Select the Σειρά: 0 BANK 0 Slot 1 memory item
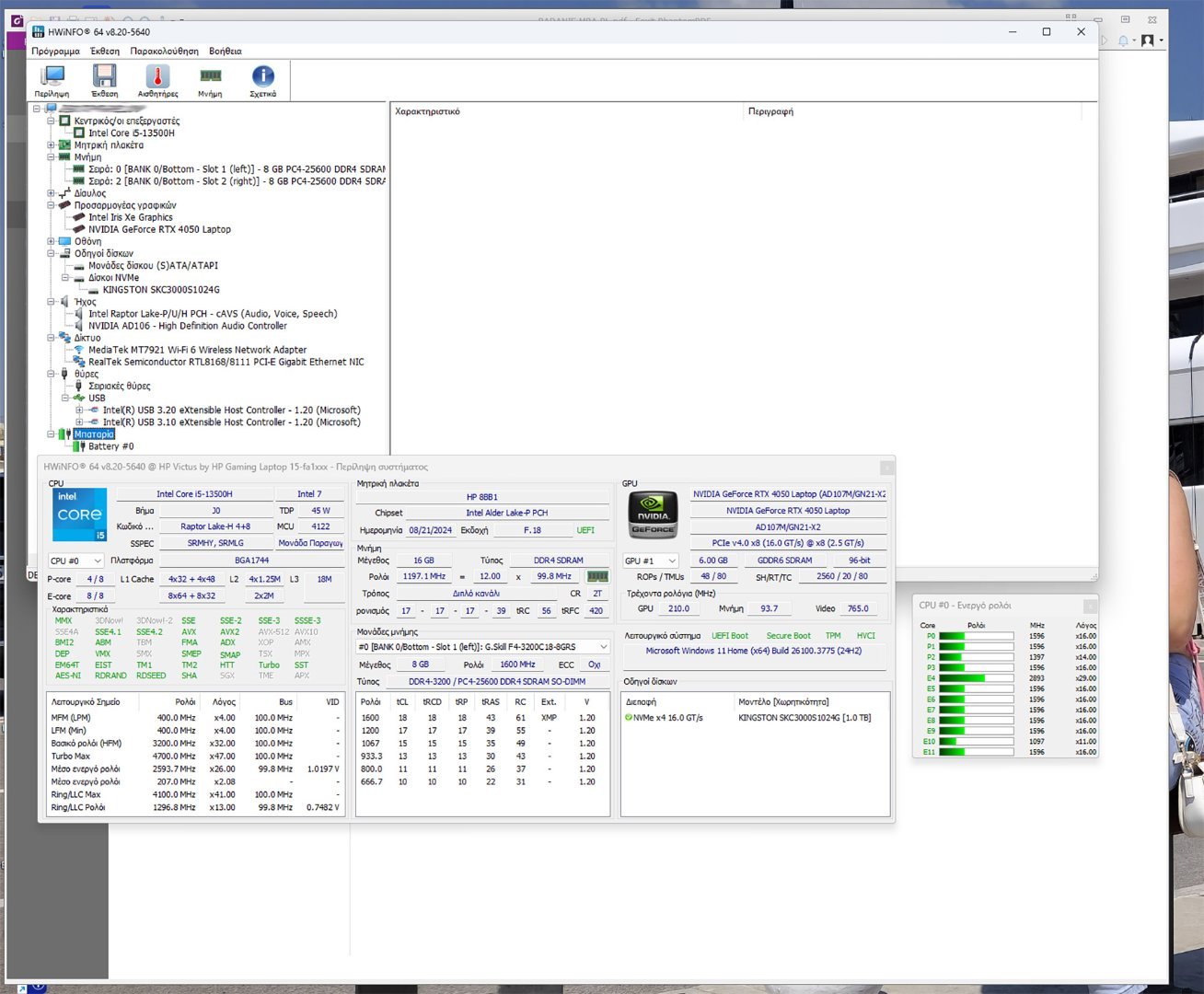 [x=237, y=169]
